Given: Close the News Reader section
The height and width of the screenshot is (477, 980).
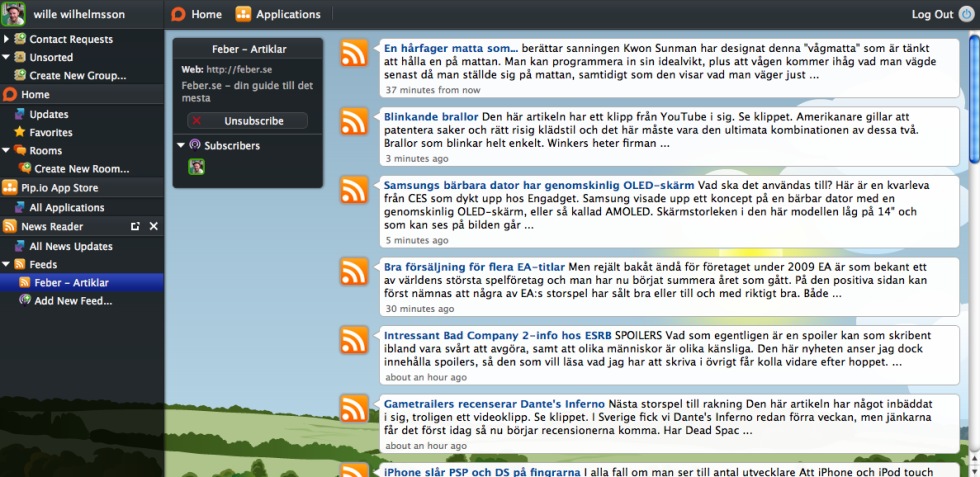Looking at the screenshot, I should (154, 226).
